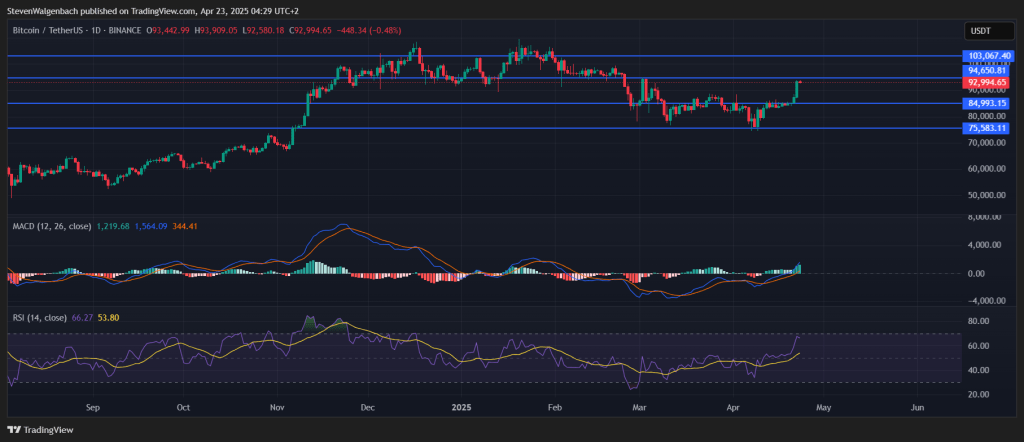
Task: Click the TradingView logo icon
Action: click(13, 429)
